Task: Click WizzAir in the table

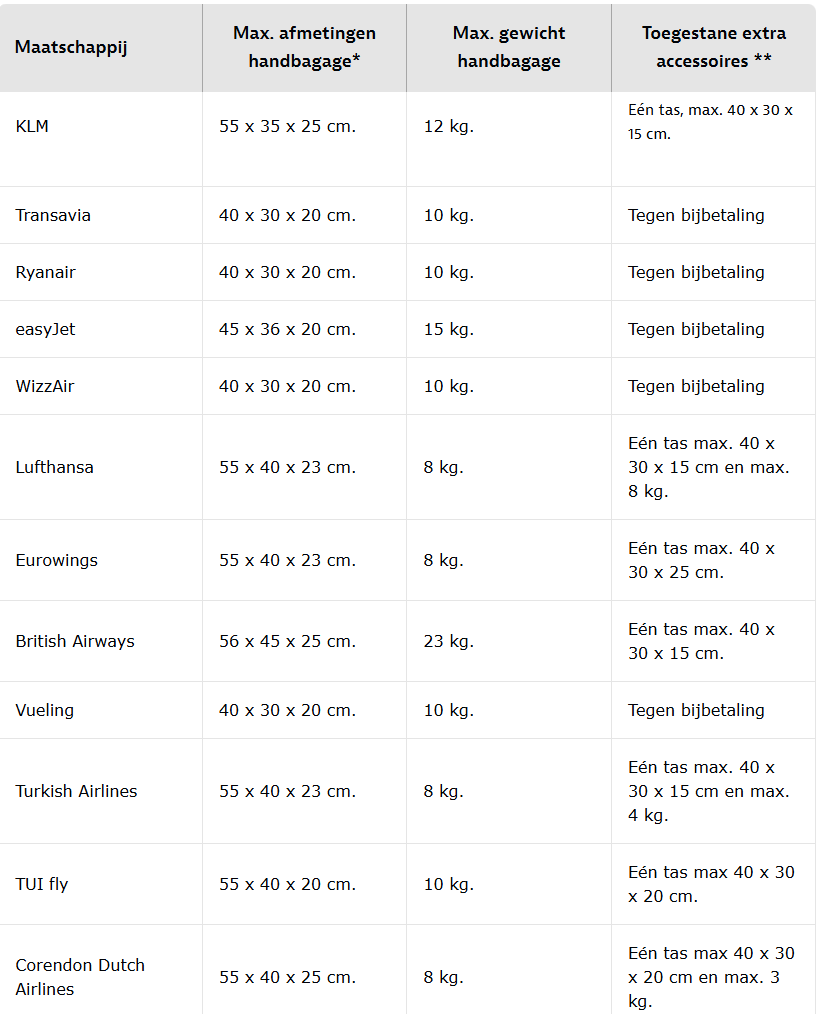Action: [45, 386]
